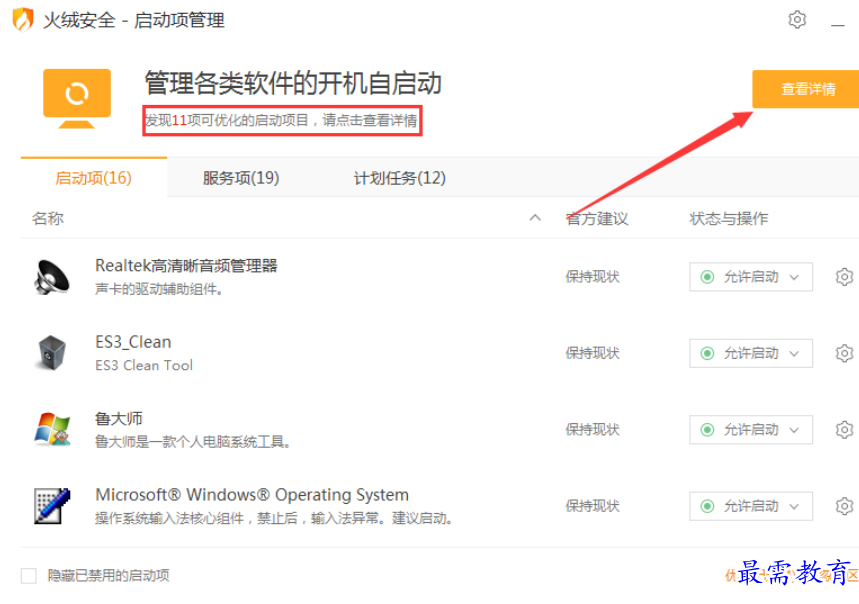Click the 发现11项可优化的启动项目 message

click(282, 120)
